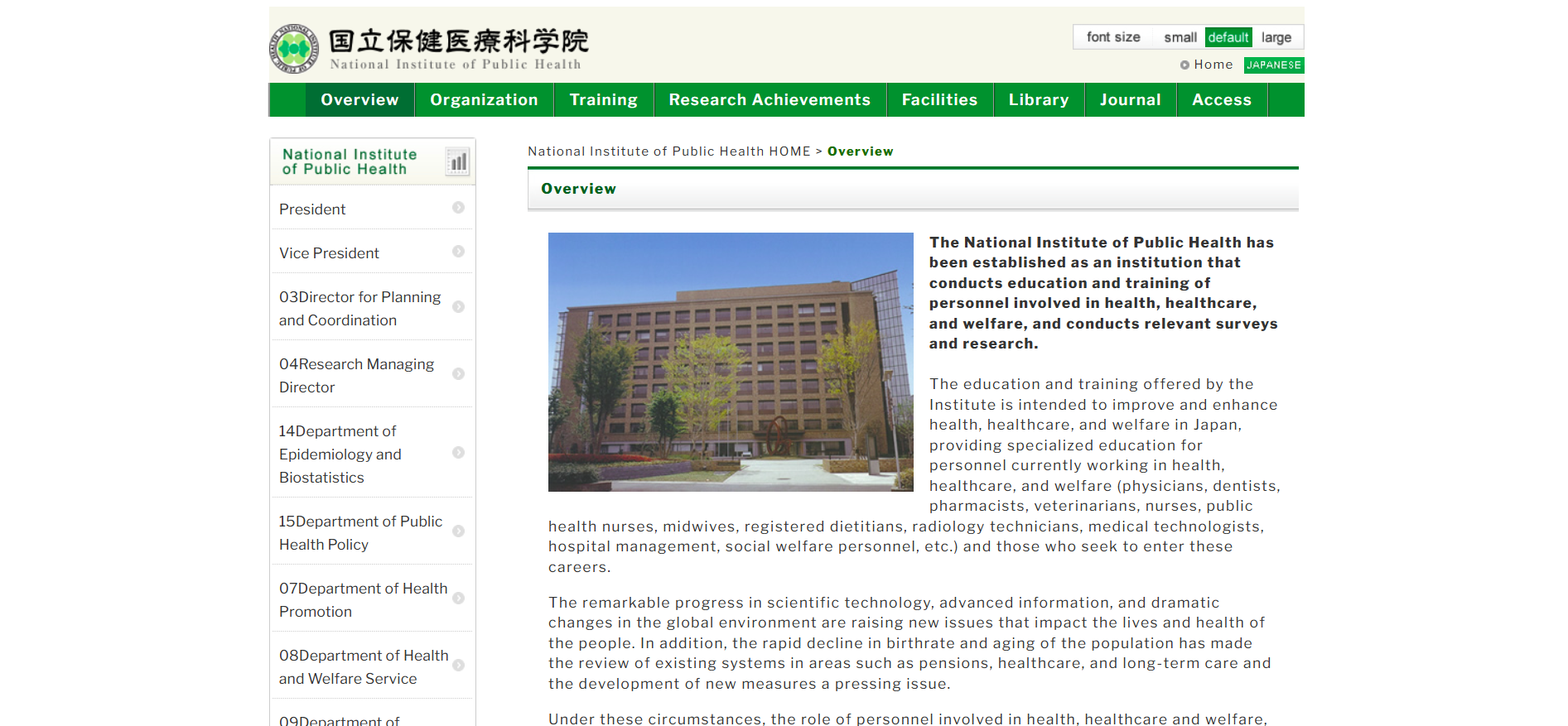Open Department of Health Promotion page
This screenshot has width=1568, height=726.
[x=363, y=599]
